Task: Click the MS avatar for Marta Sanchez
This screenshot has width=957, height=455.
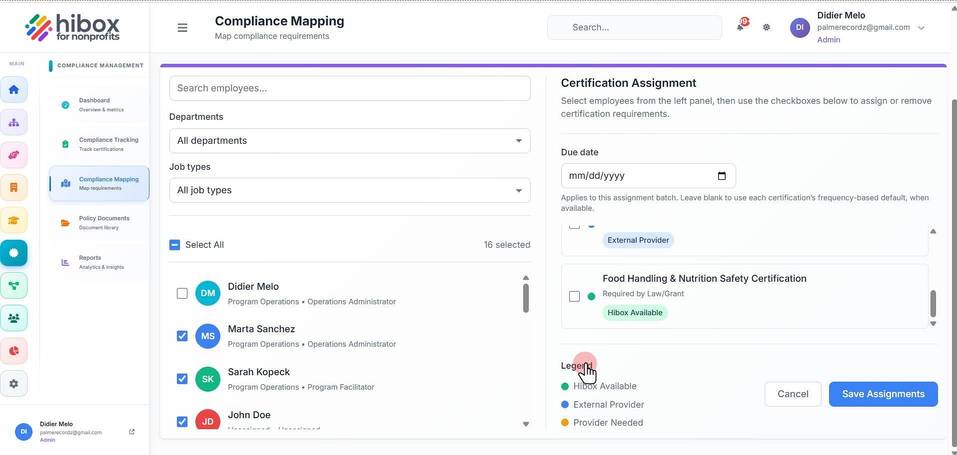Action: (208, 336)
